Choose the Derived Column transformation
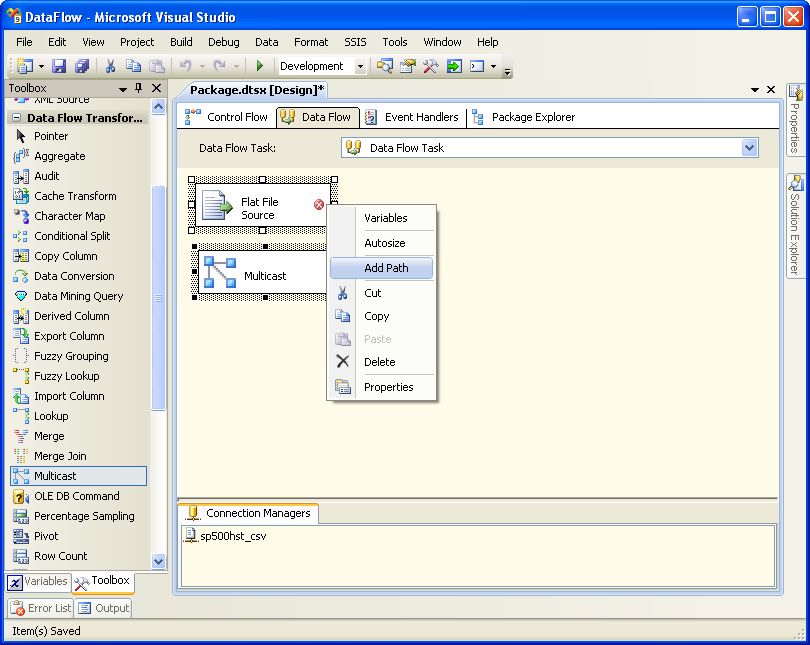The width and height of the screenshot is (810, 645). pyautogui.click(x=71, y=316)
